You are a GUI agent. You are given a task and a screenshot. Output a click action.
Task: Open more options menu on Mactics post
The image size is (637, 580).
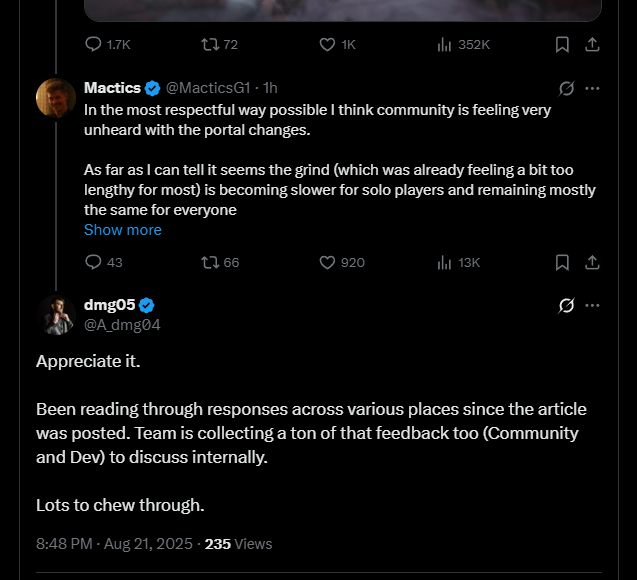tap(592, 88)
